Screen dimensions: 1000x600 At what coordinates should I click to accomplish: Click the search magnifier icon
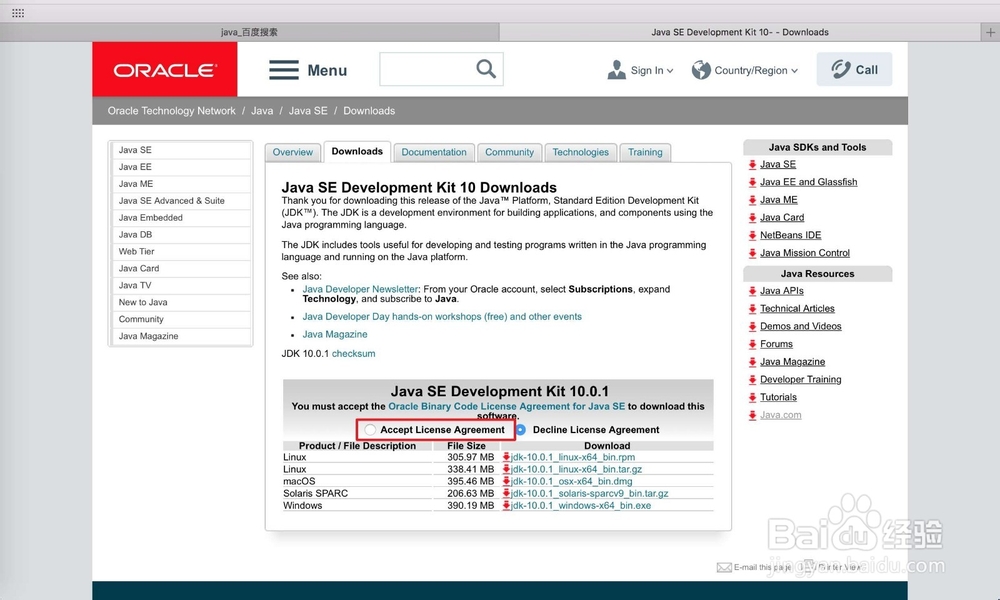coord(486,69)
